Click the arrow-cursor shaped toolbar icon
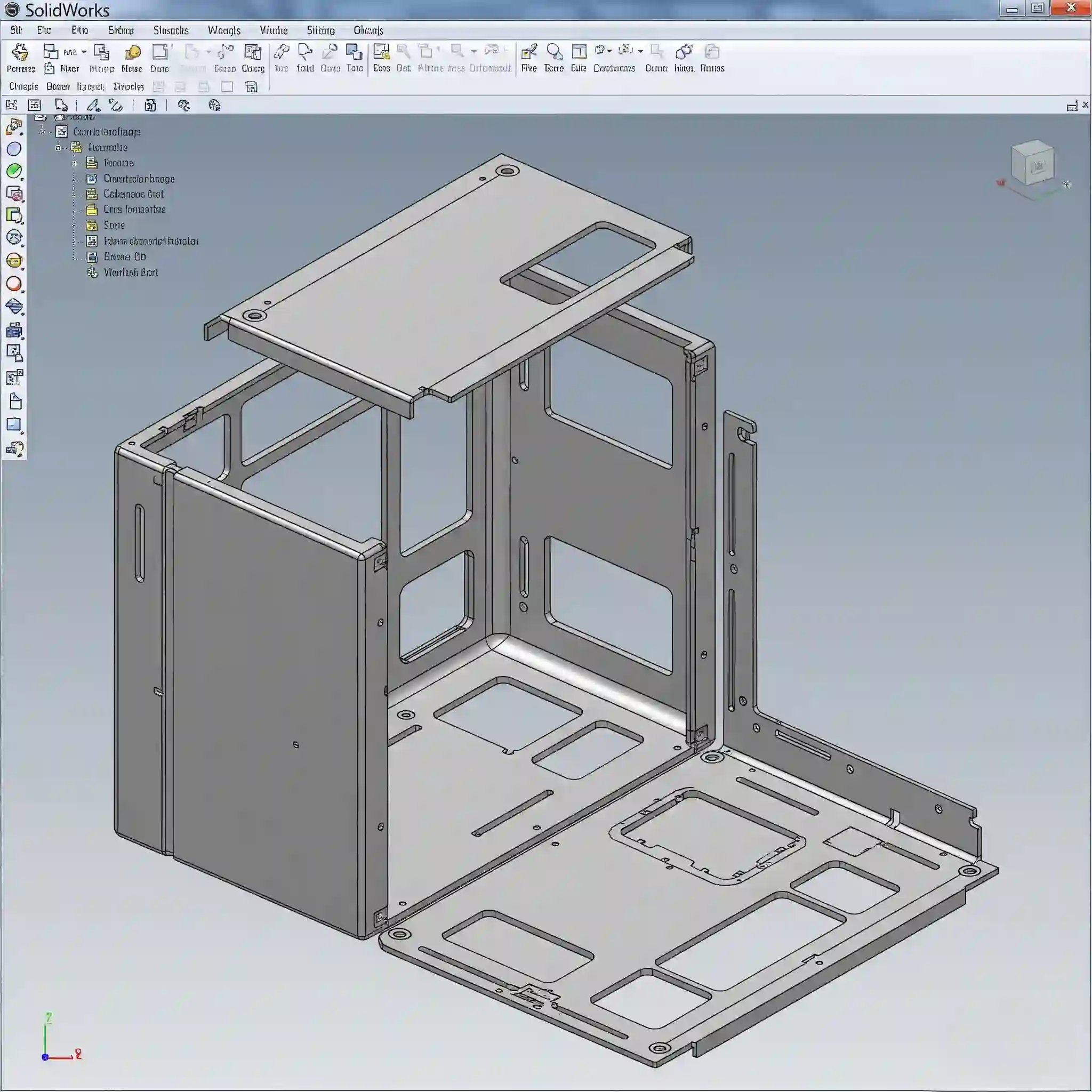Viewport: 1092px width, 1092px height. [x=305, y=52]
